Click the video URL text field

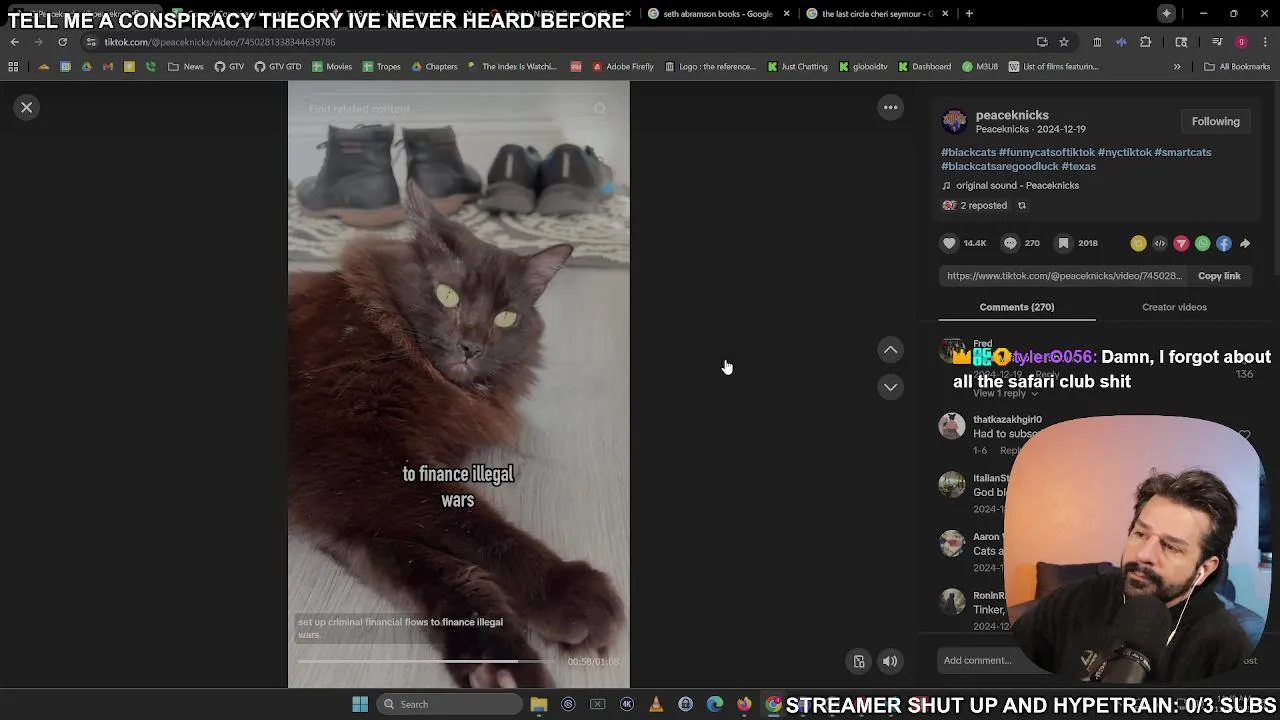coord(1064,276)
